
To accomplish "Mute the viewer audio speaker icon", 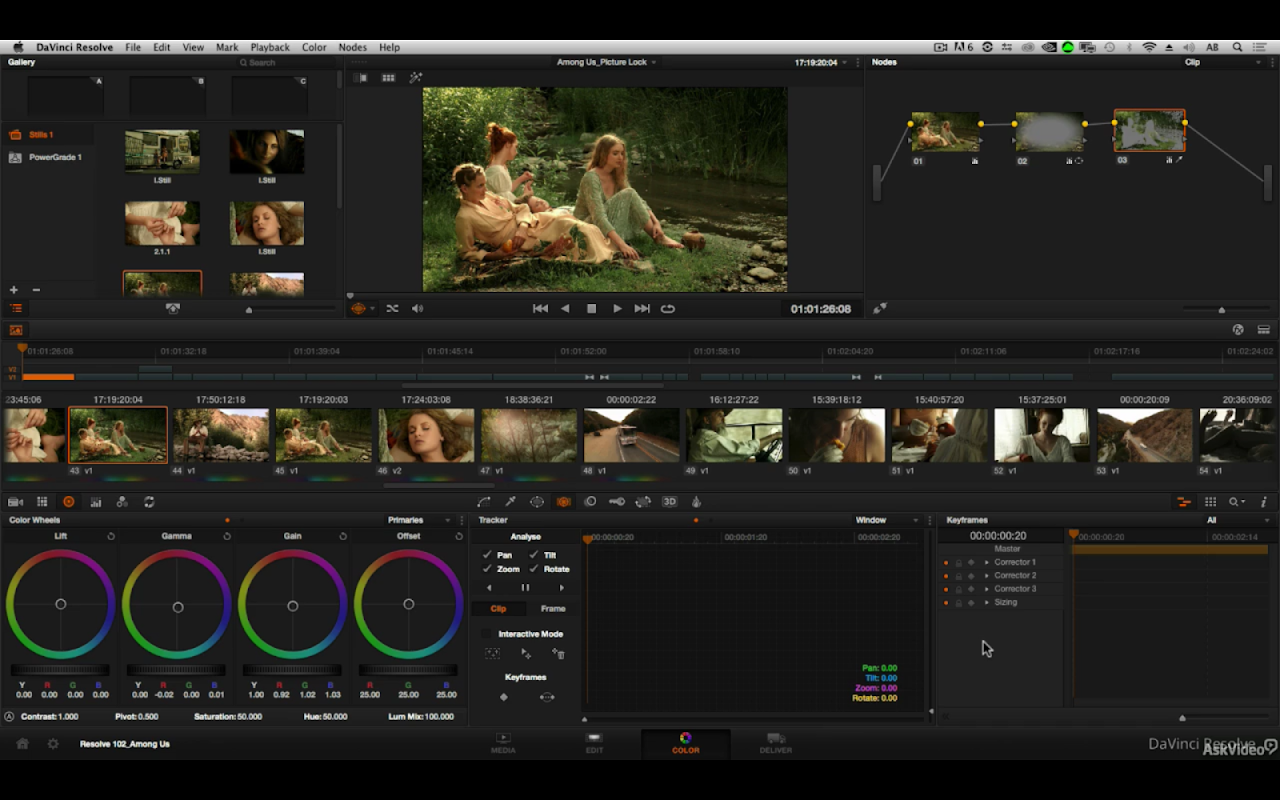I will (x=417, y=309).
